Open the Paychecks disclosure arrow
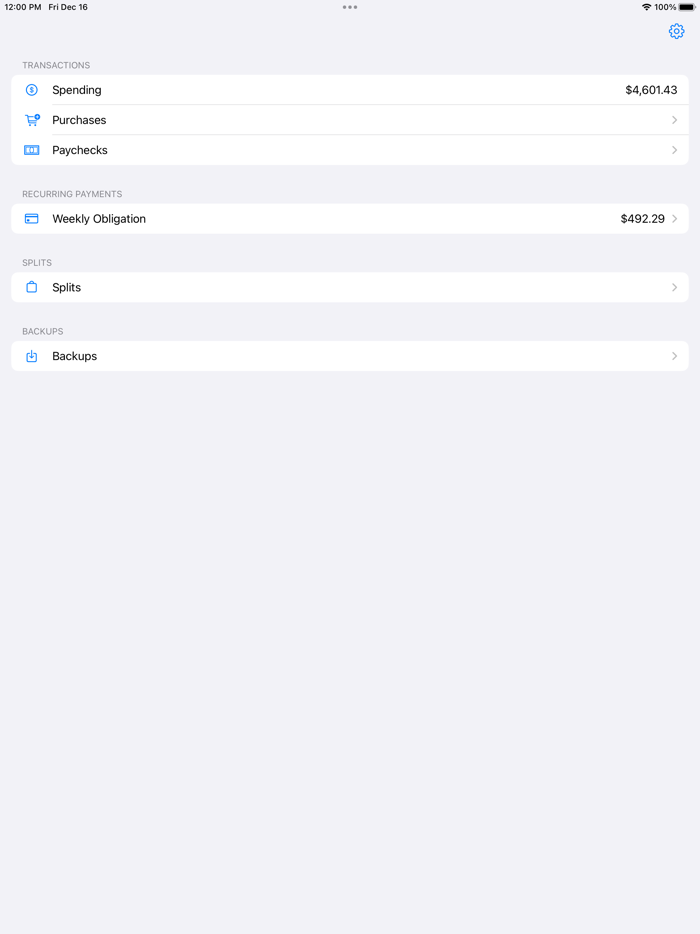The image size is (700, 934). (x=676, y=150)
